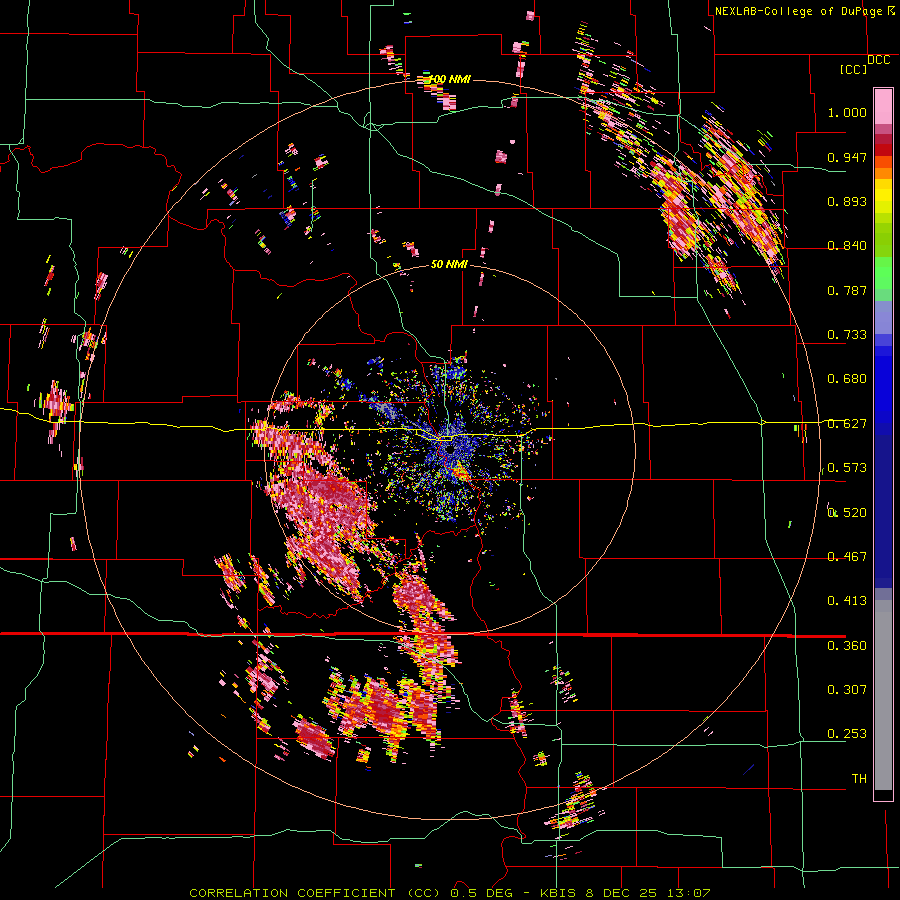Viewport: 900px width, 900px height.
Task: Select the 0.360 scale value
Action: point(847,646)
